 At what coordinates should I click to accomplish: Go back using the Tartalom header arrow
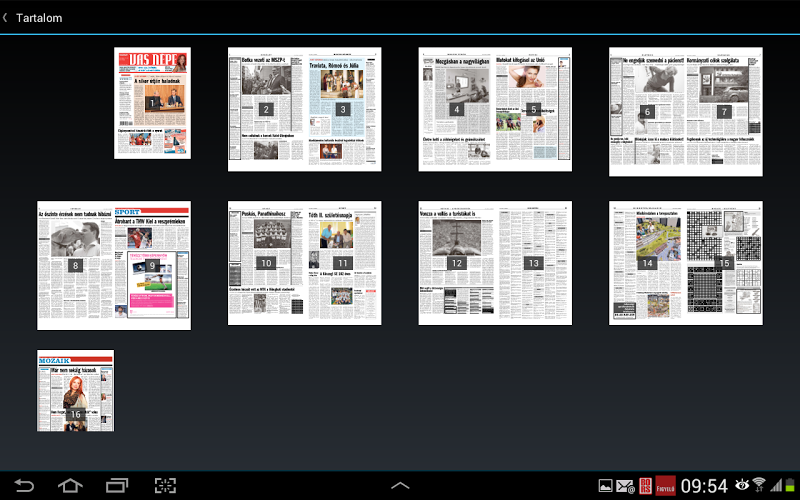pyautogui.click(x=5, y=18)
